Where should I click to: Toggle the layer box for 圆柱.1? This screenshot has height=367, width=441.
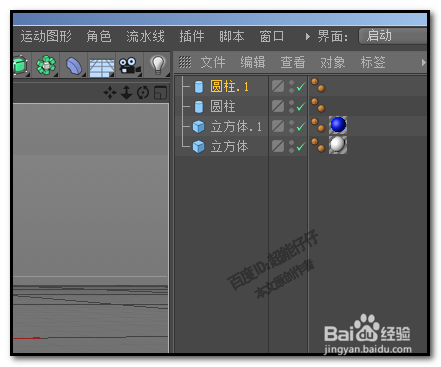click(x=278, y=86)
